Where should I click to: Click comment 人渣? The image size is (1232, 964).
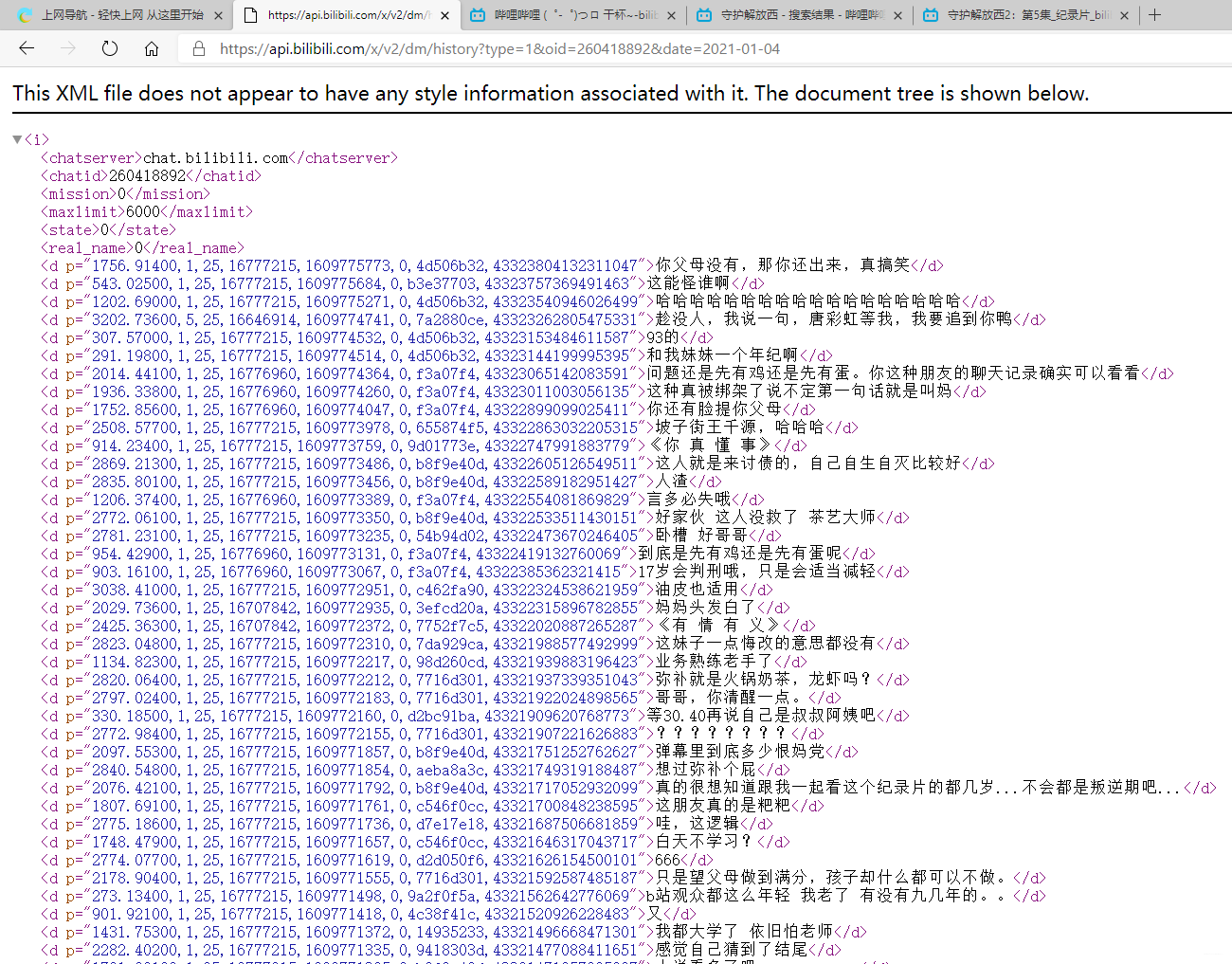(381, 482)
